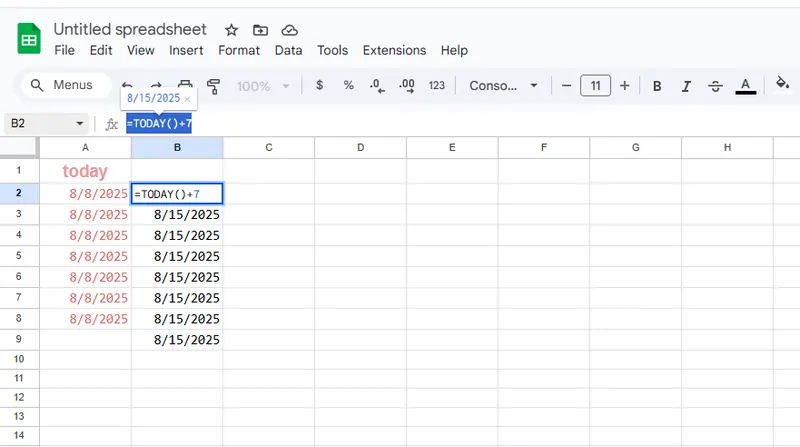The image size is (800, 447).
Task: Open the 123 number formats menu
Action: 436,86
